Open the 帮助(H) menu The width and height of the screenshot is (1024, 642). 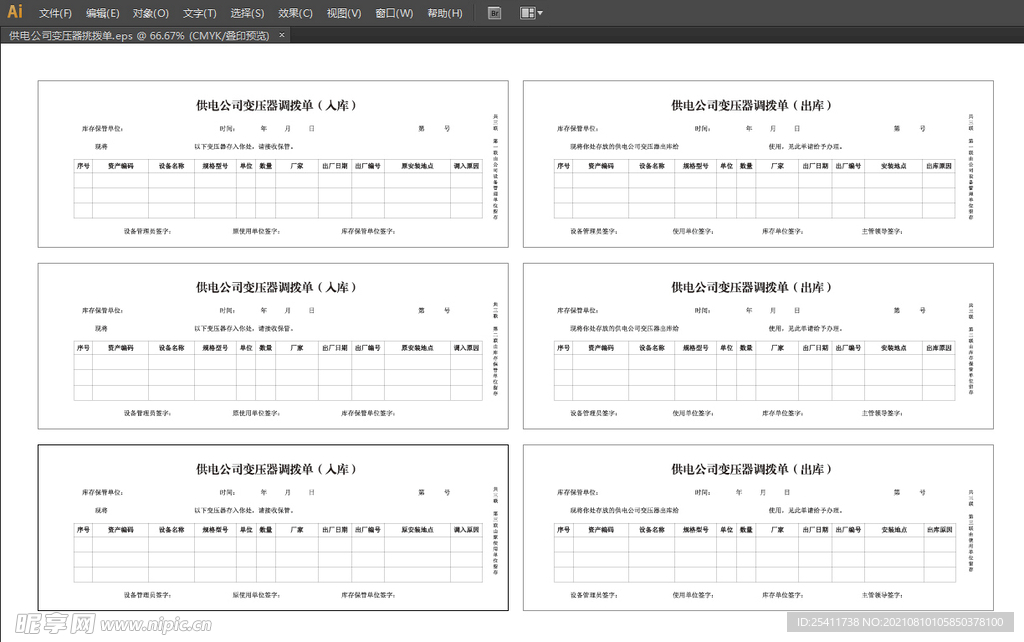(x=444, y=13)
